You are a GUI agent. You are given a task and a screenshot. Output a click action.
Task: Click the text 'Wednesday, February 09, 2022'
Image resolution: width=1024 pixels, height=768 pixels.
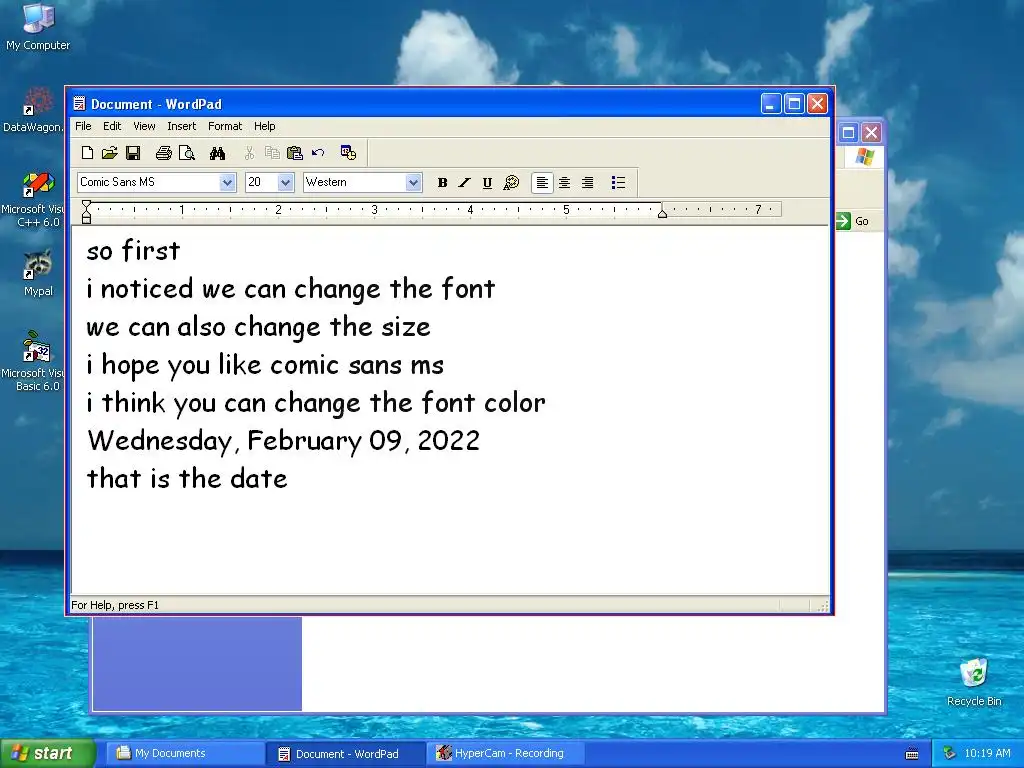coord(283,441)
